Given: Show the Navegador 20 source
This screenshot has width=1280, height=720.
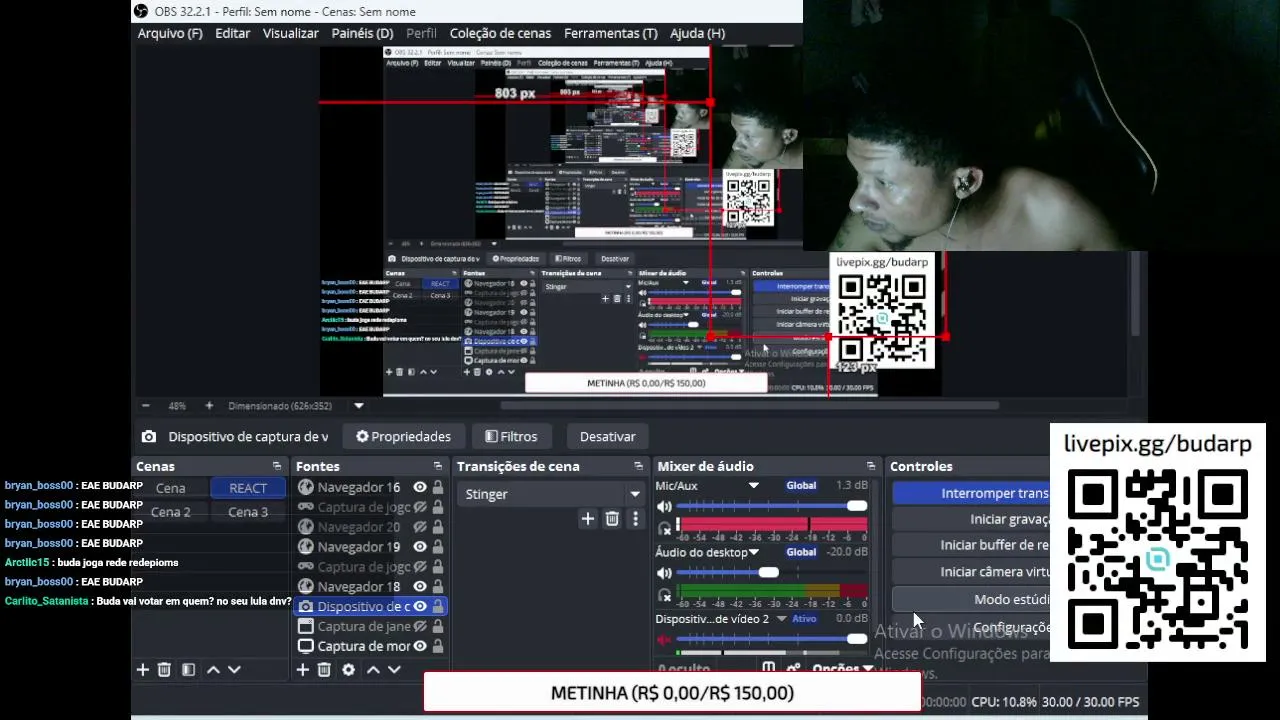Looking at the screenshot, I should tap(420, 527).
